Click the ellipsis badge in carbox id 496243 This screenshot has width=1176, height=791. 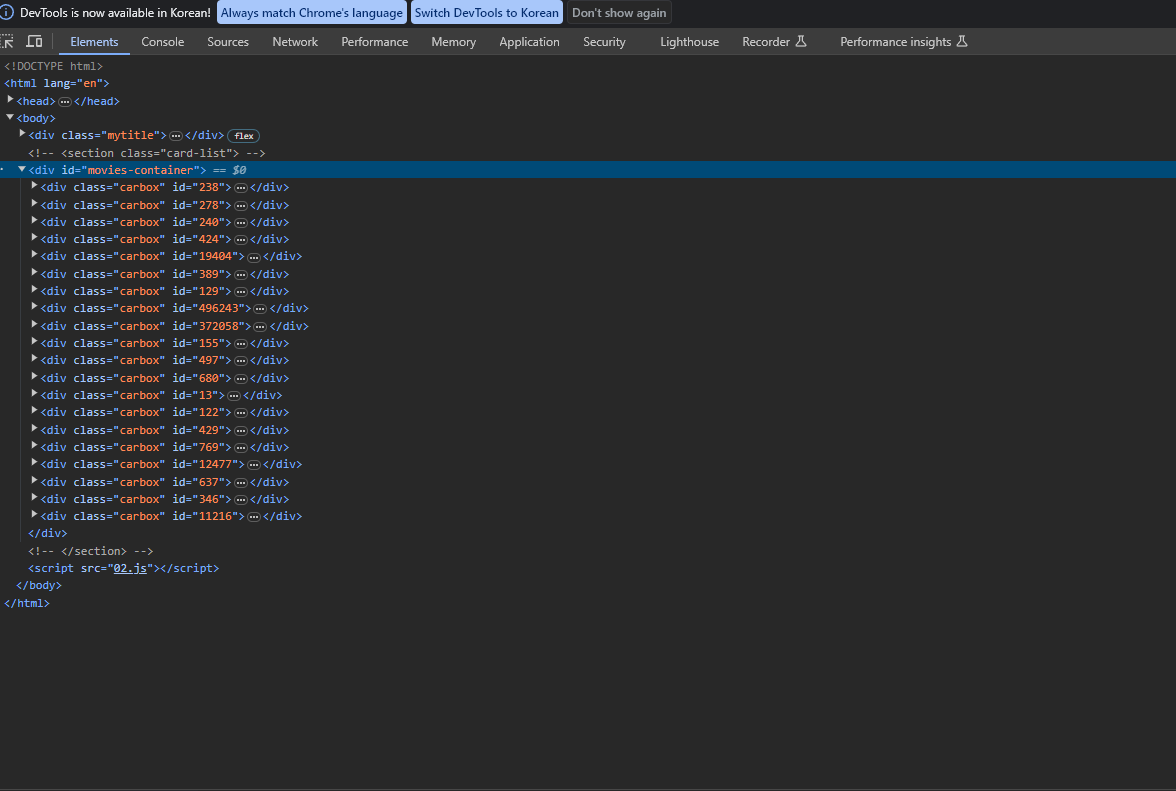coord(260,308)
